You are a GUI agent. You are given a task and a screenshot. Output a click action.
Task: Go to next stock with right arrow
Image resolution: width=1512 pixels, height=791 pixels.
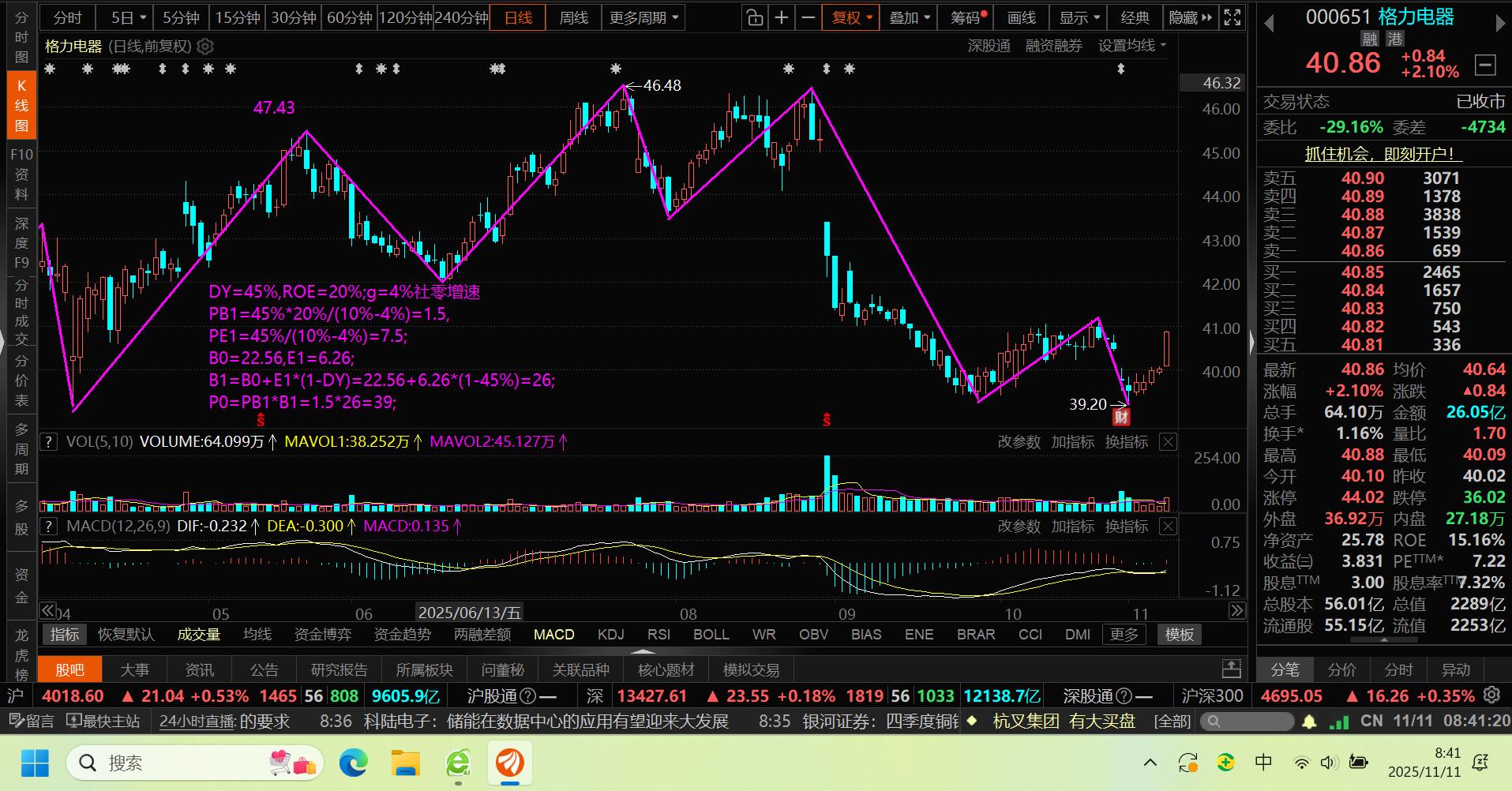[1500, 24]
